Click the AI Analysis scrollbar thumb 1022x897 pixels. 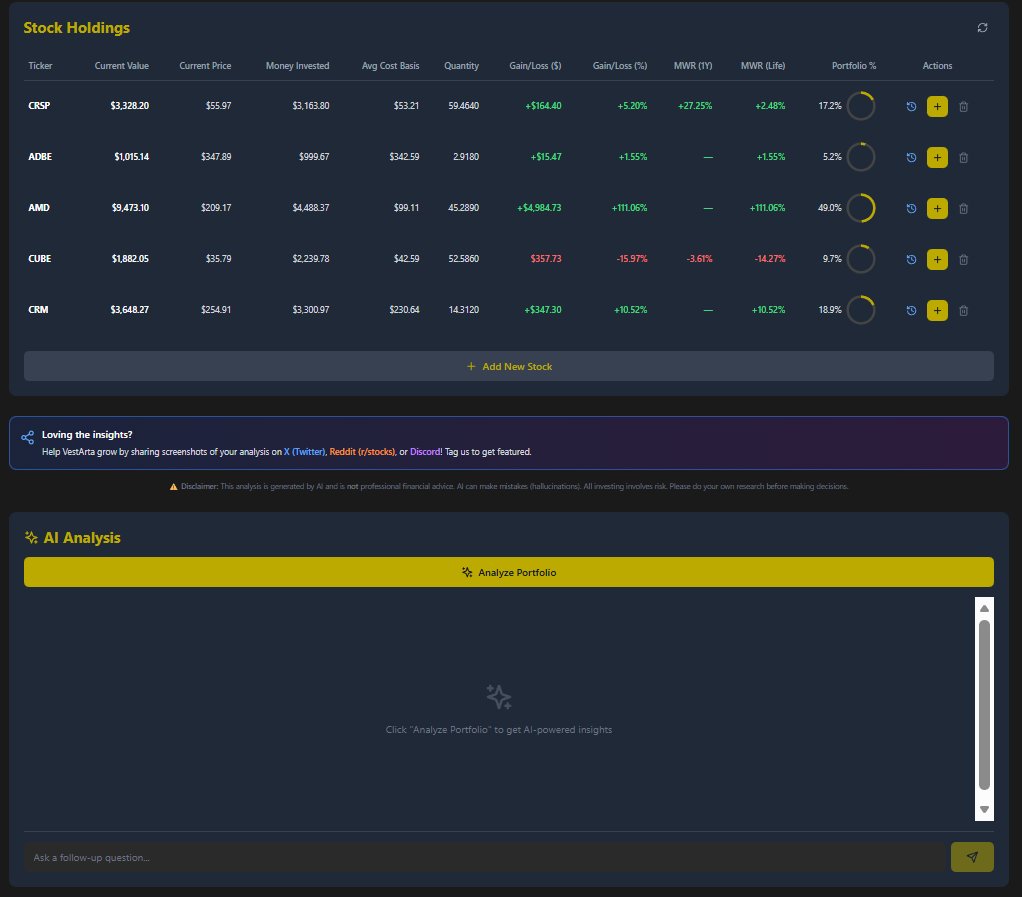click(984, 705)
